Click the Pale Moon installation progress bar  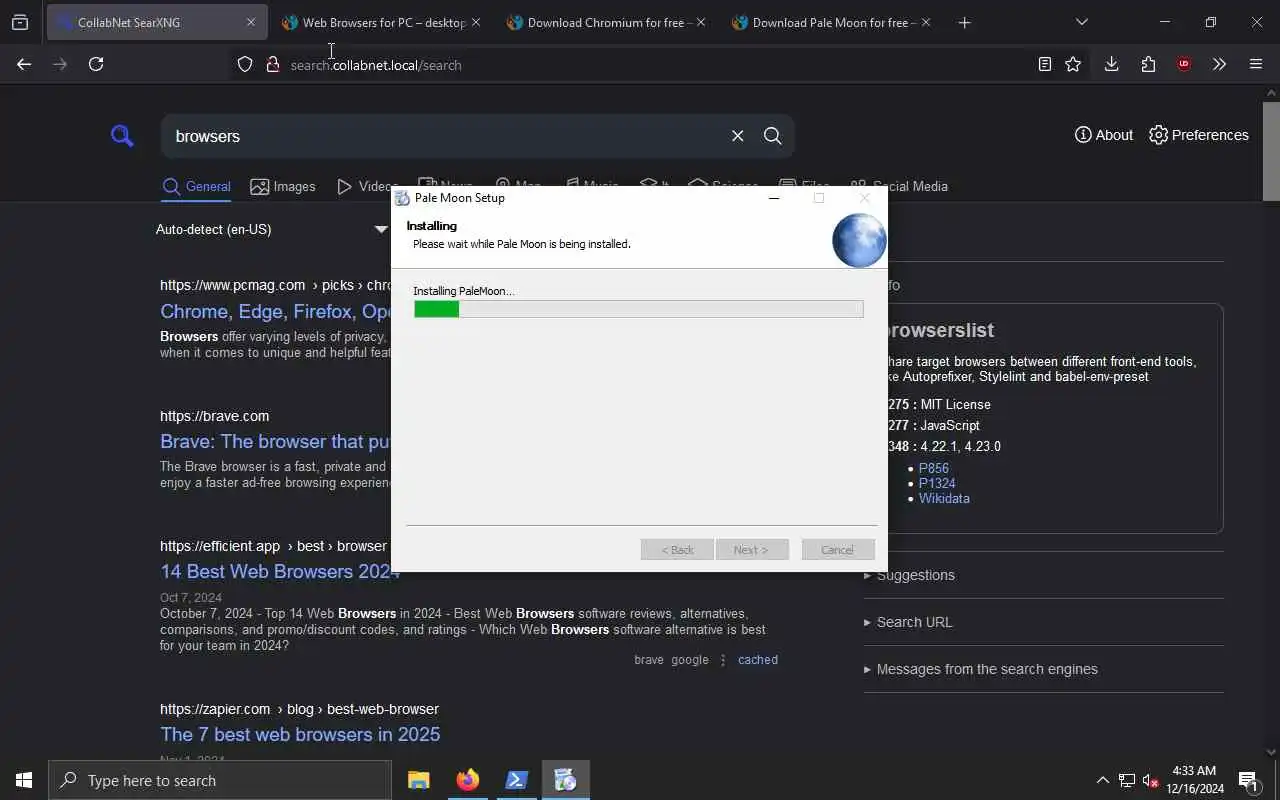[638, 309]
